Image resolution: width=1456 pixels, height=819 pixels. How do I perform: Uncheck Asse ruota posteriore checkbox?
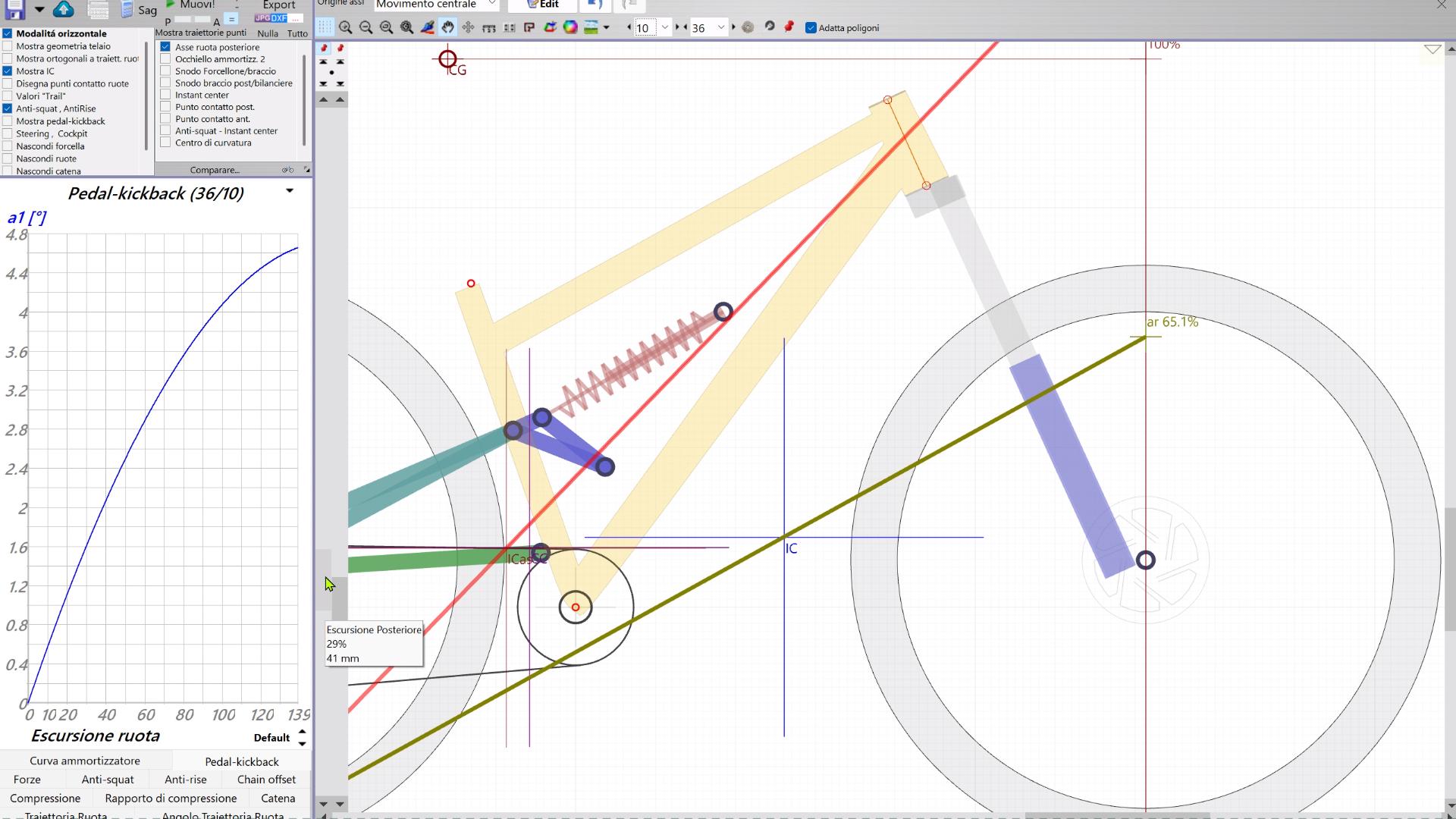[165, 47]
